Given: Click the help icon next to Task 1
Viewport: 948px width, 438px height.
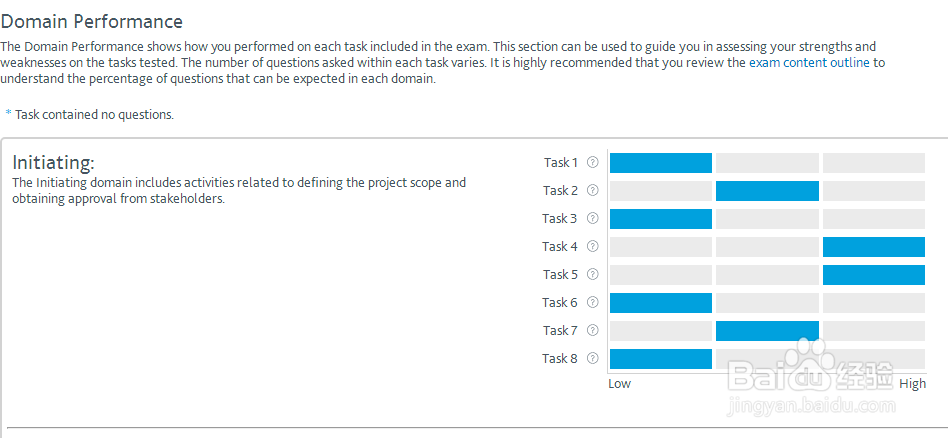Looking at the screenshot, I should coord(592,163).
